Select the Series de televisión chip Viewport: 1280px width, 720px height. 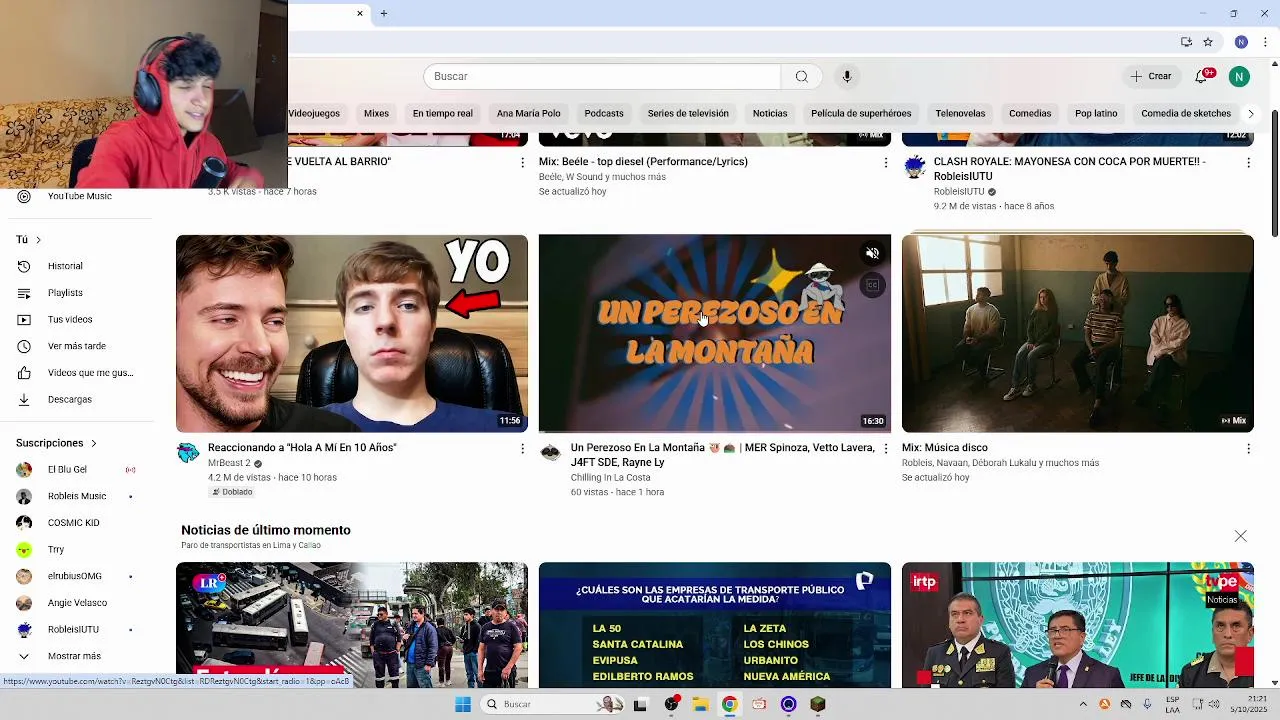click(x=688, y=113)
